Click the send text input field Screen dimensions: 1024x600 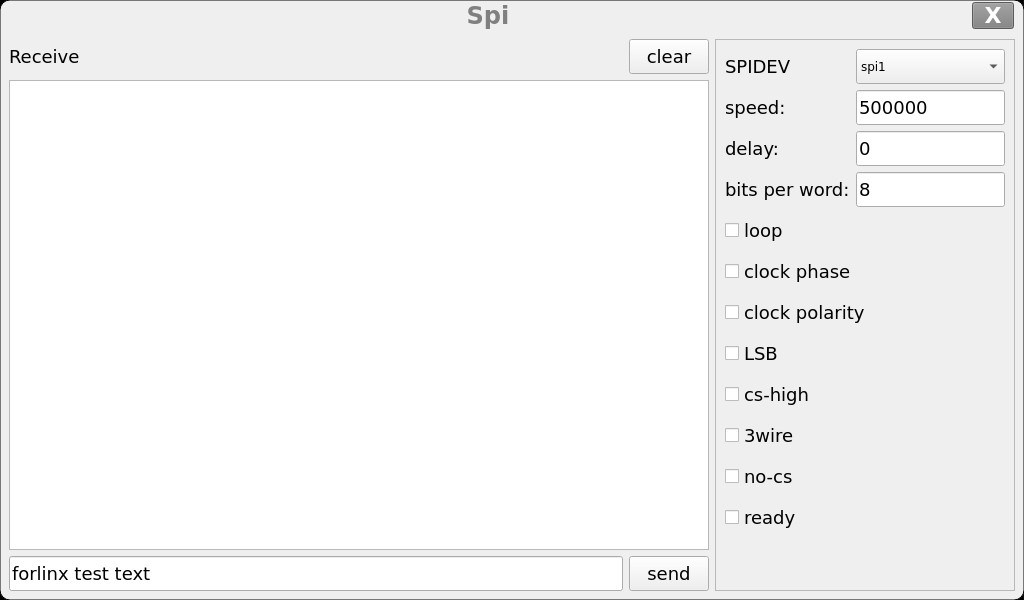coord(316,574)
